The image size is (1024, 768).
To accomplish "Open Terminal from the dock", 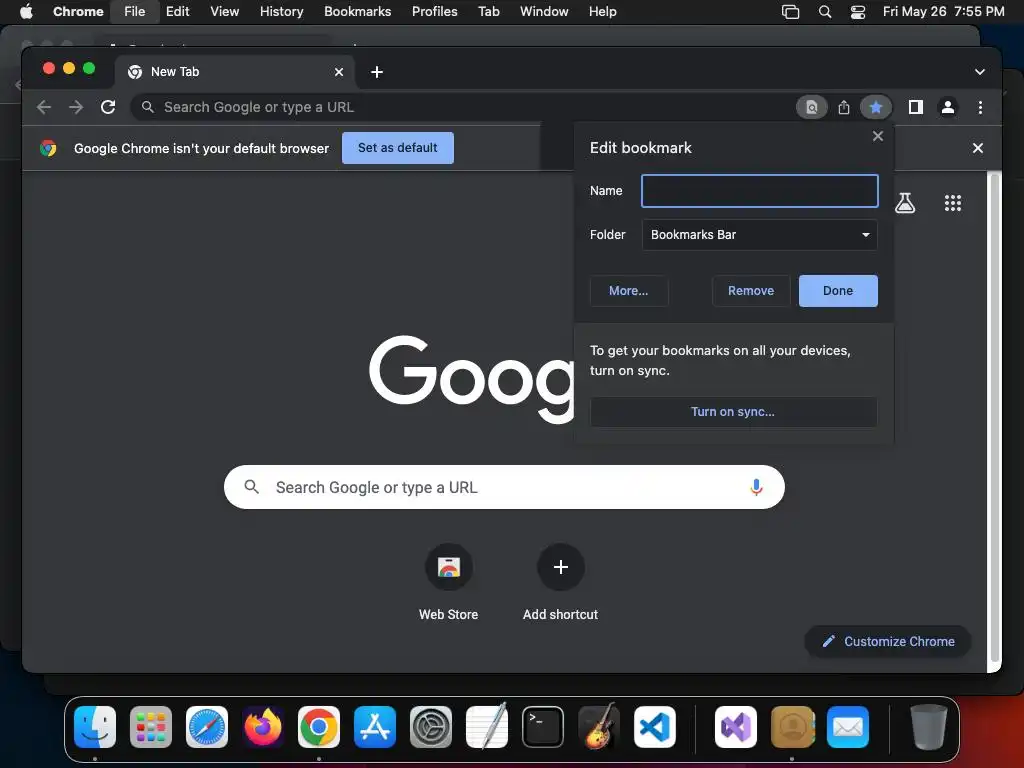I will [x=543, y=727].
